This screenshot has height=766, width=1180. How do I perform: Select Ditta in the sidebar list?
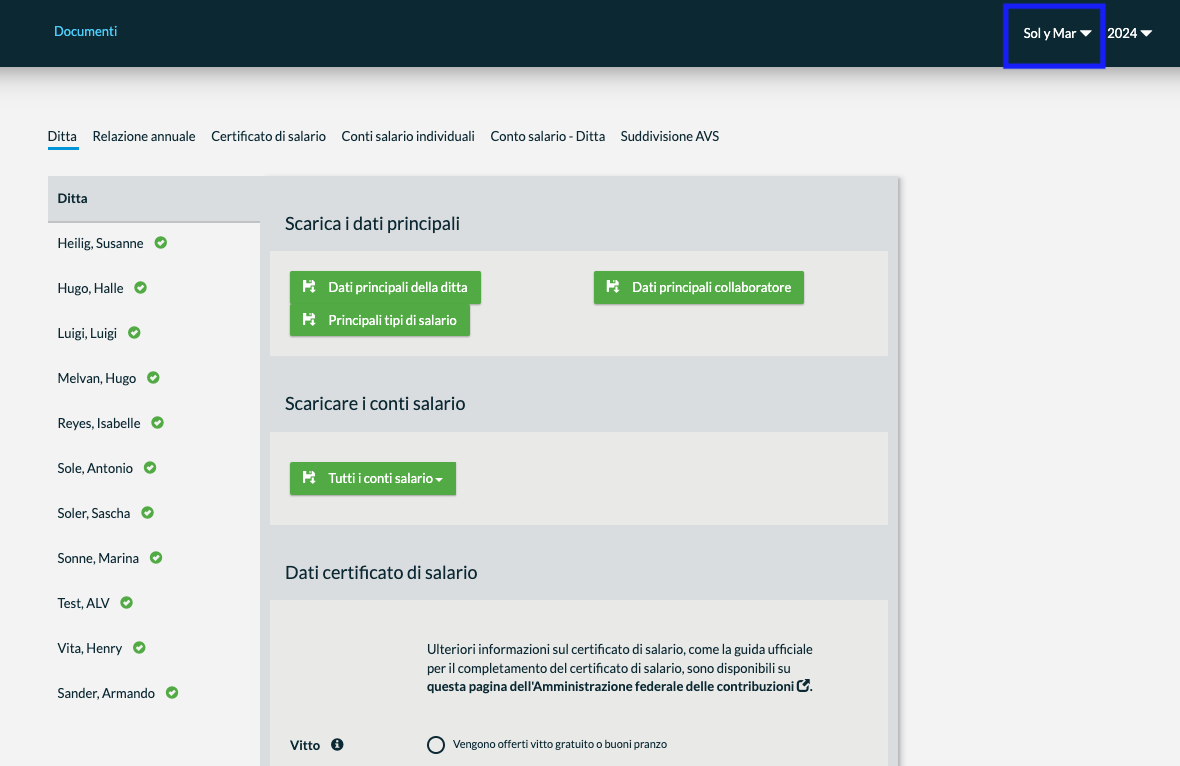(154, 199)
